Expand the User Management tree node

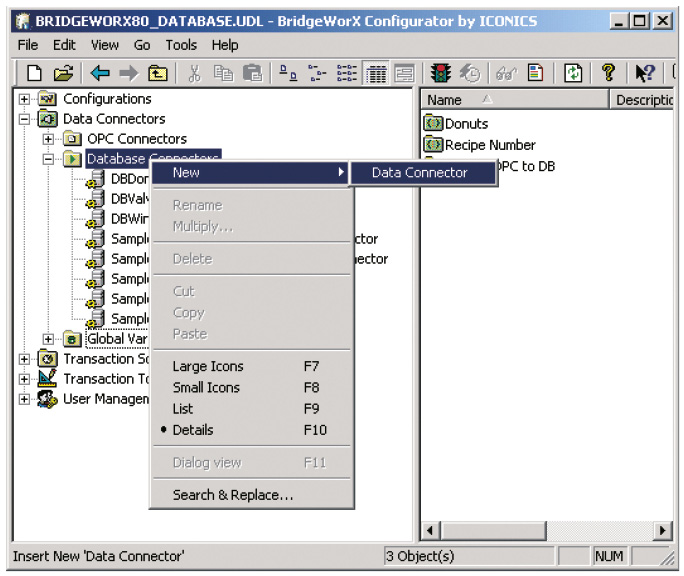point(24,399)
